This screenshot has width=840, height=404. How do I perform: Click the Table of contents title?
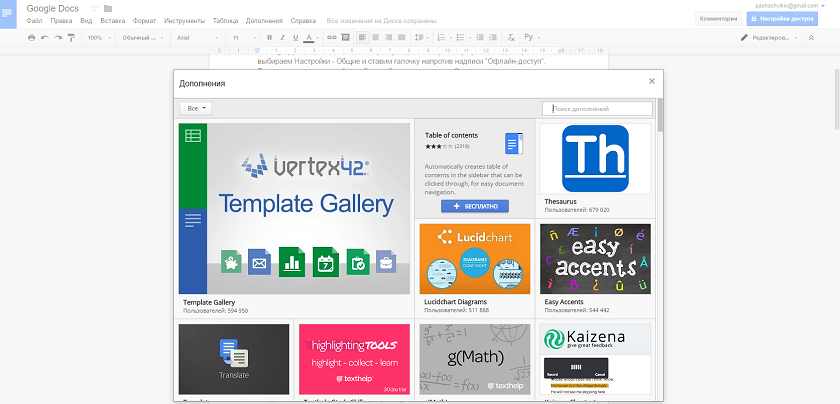click(x=451, y=136)
